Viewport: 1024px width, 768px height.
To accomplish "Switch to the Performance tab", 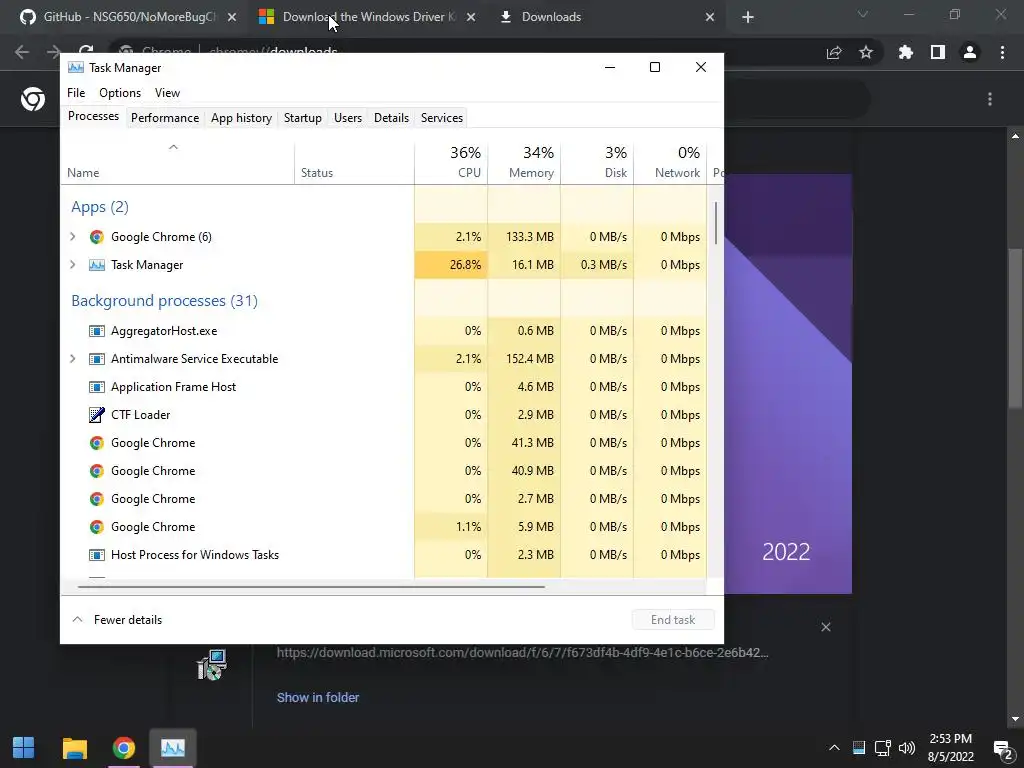I will [165, 118].
